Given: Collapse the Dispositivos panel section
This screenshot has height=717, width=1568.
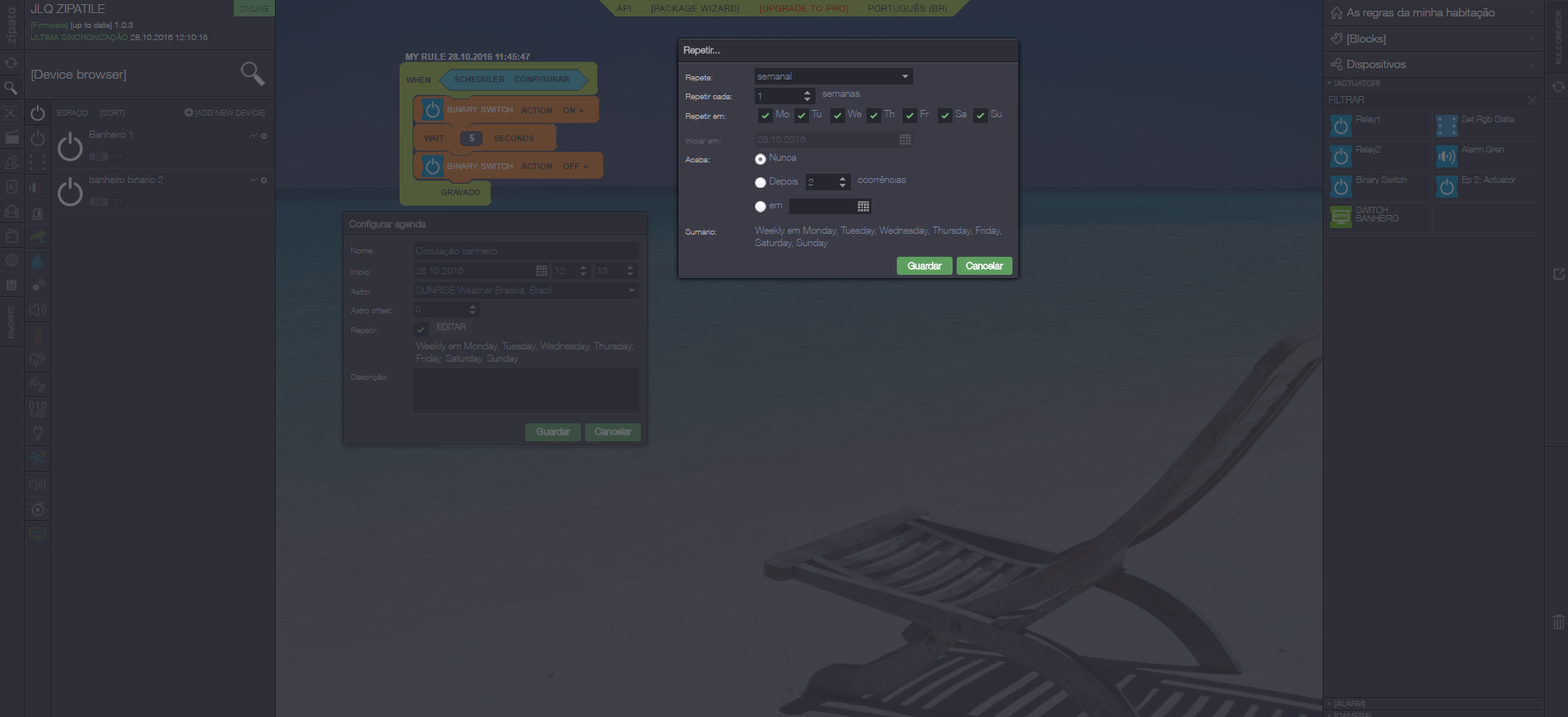Looking at the screenshot, I should coord(1433,64).
